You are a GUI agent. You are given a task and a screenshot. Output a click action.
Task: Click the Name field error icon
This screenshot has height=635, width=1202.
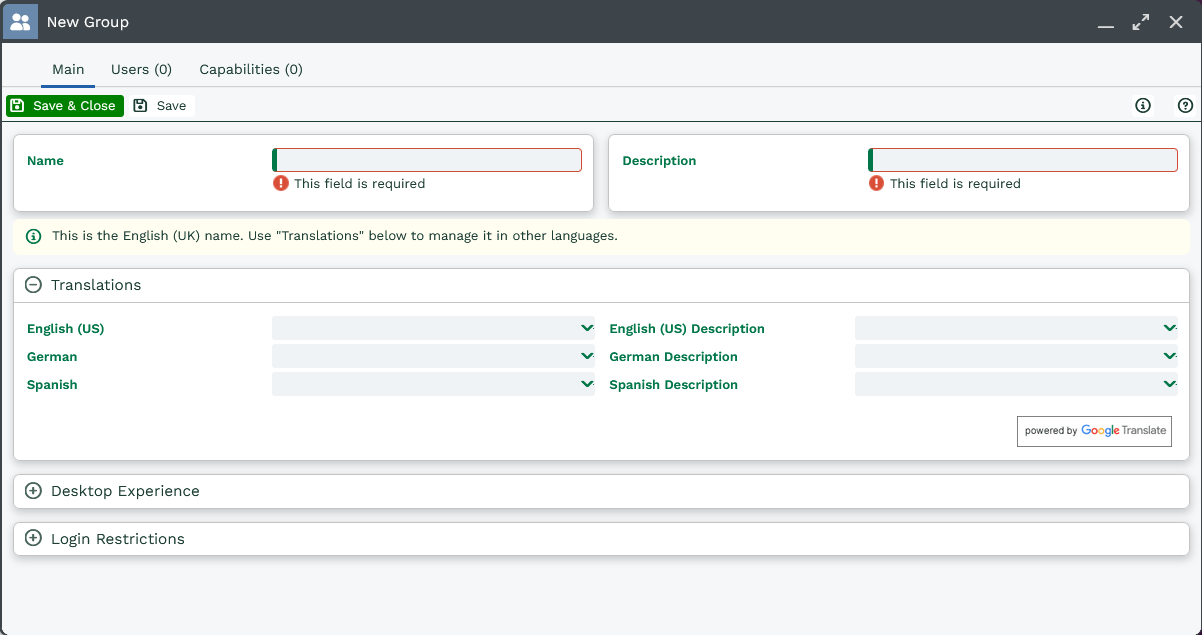tap(281, 183)
